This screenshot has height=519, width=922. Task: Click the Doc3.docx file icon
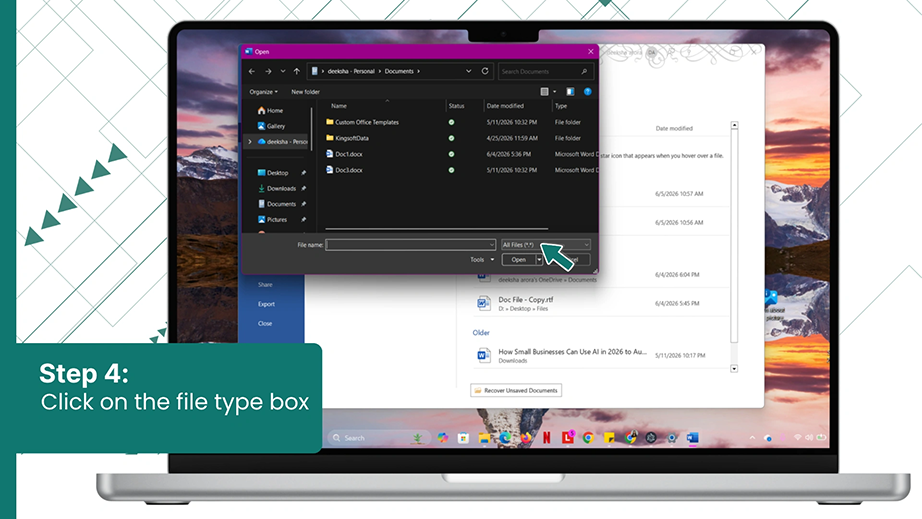point(330,170)
